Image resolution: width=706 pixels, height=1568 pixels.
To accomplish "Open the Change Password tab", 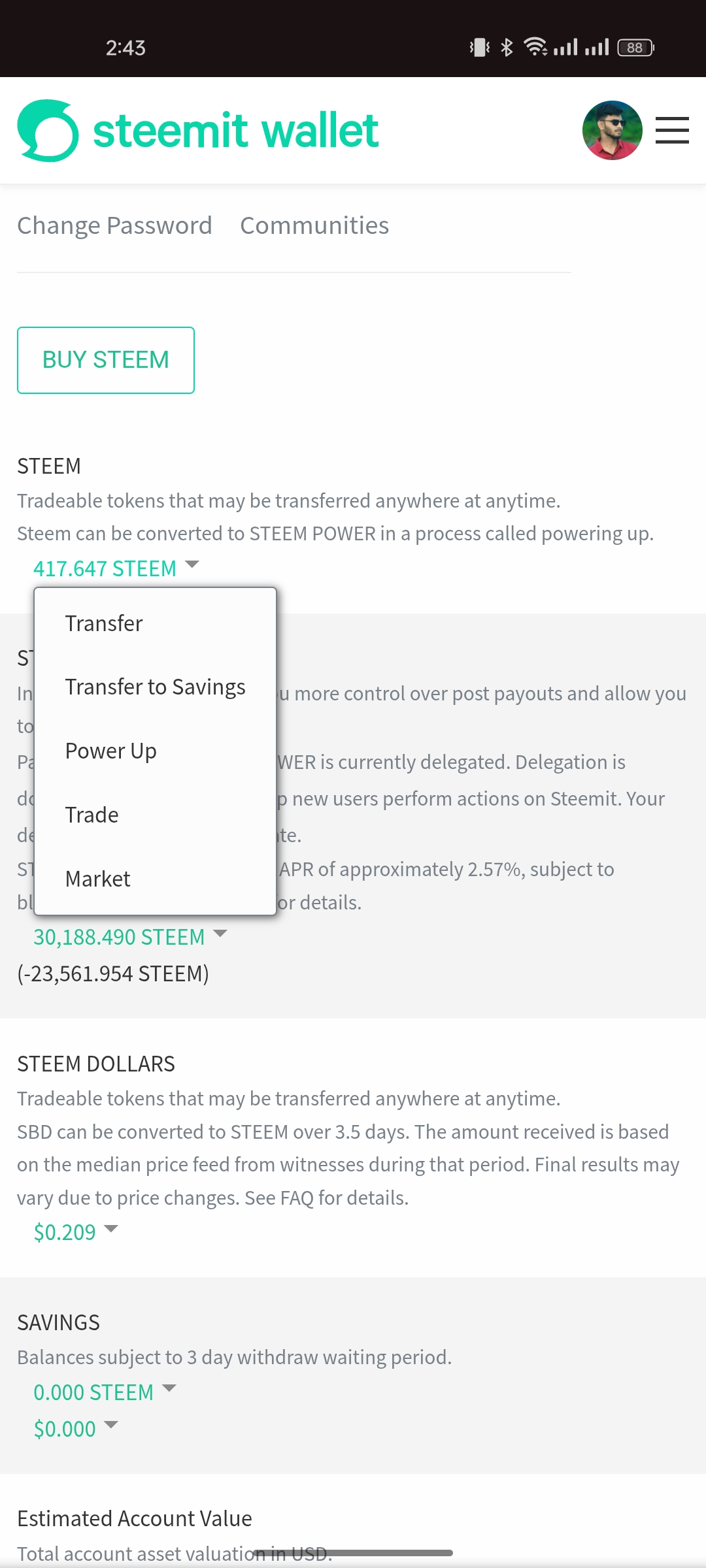I will click(114, 225).
